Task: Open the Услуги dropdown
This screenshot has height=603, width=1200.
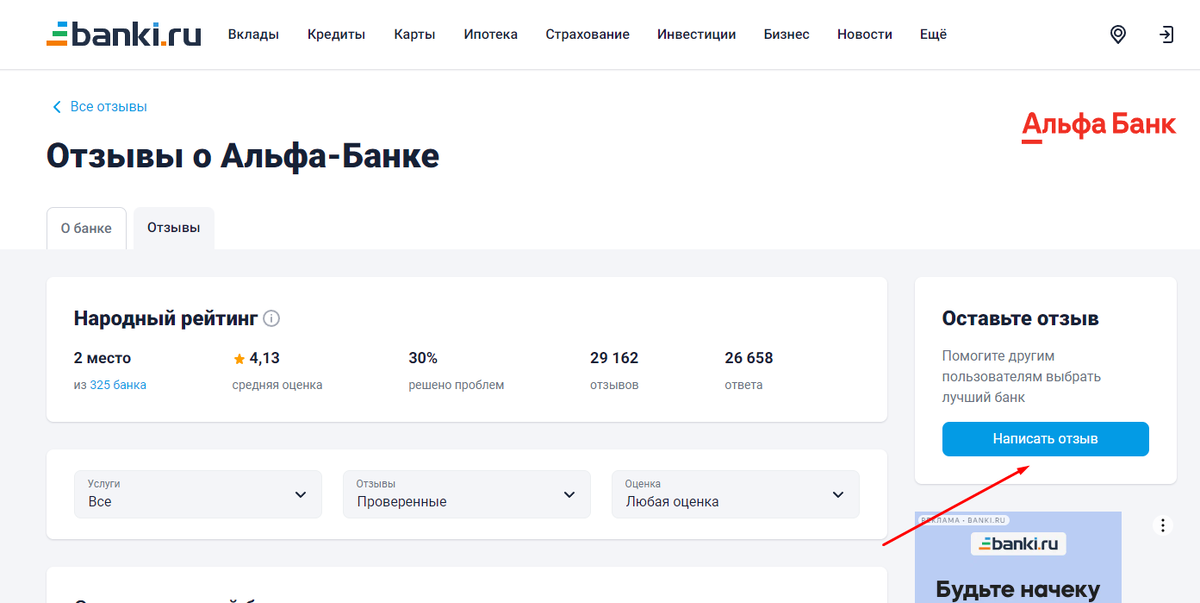Action: tap(197, 494)
